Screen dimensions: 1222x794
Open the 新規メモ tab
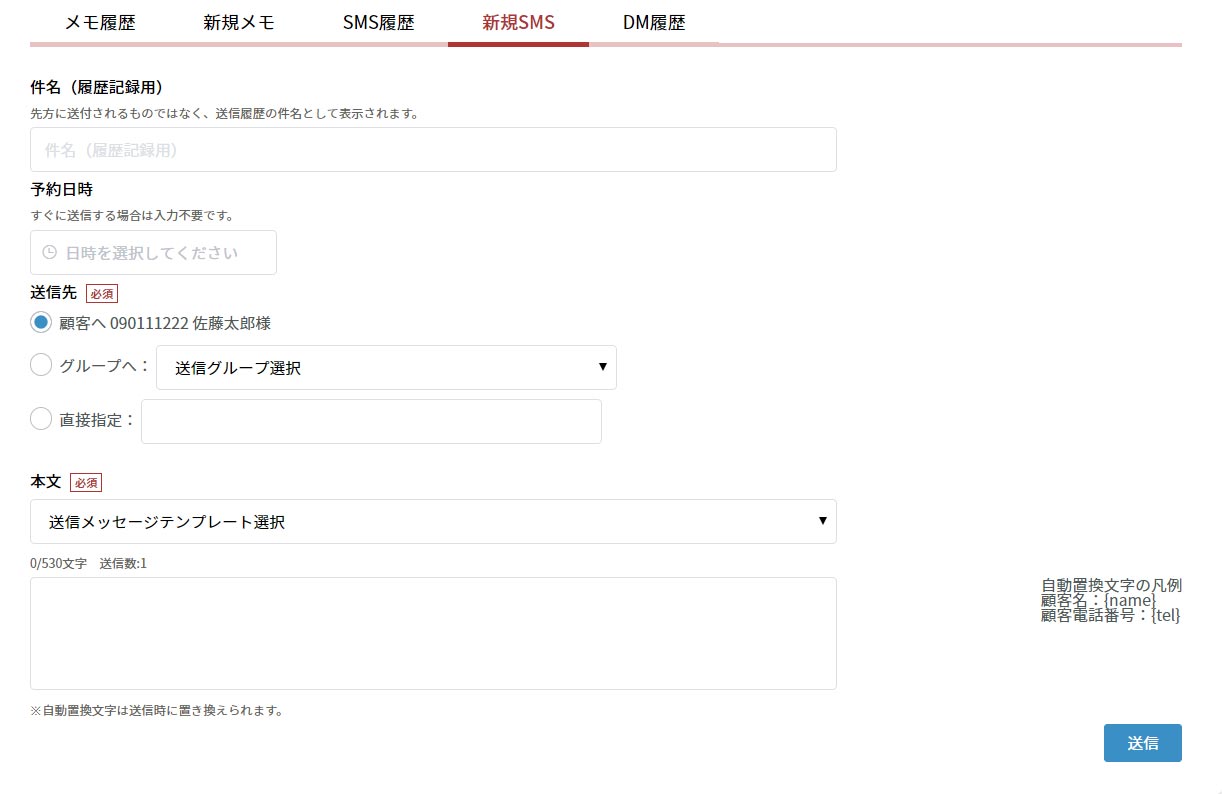pyautogui.click(x=239, y=23)
